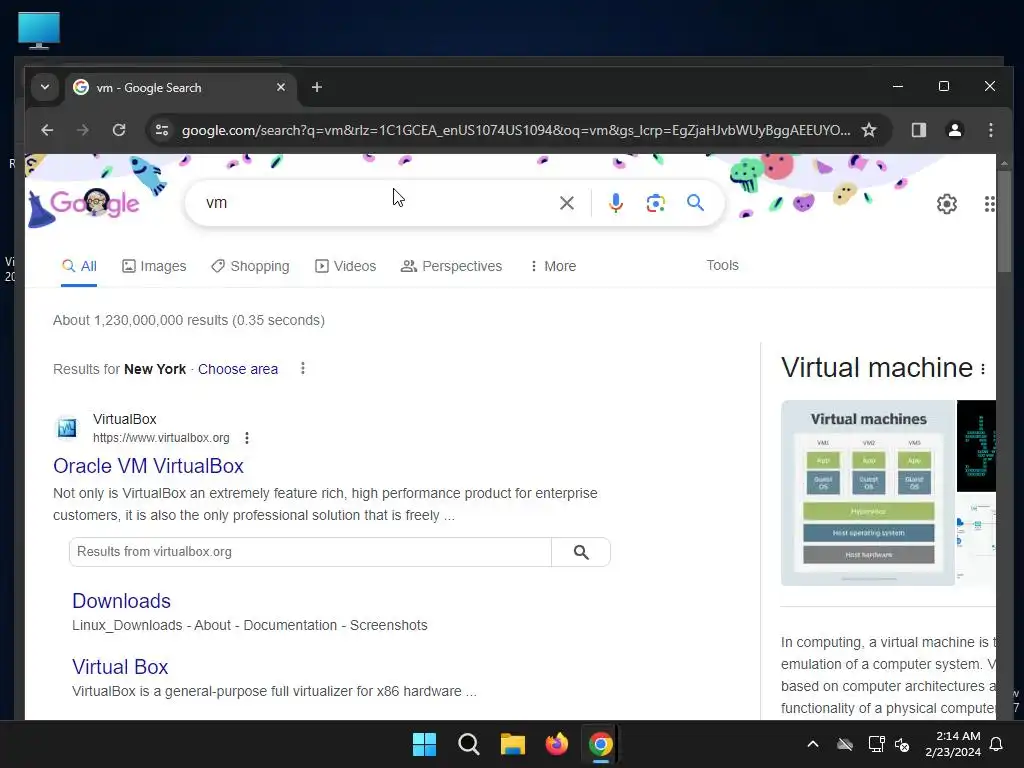Click the OneDrive cloud tray icon
This screenshot has height=768, width=1024.
pyautogui.click(x=845, y=744)
